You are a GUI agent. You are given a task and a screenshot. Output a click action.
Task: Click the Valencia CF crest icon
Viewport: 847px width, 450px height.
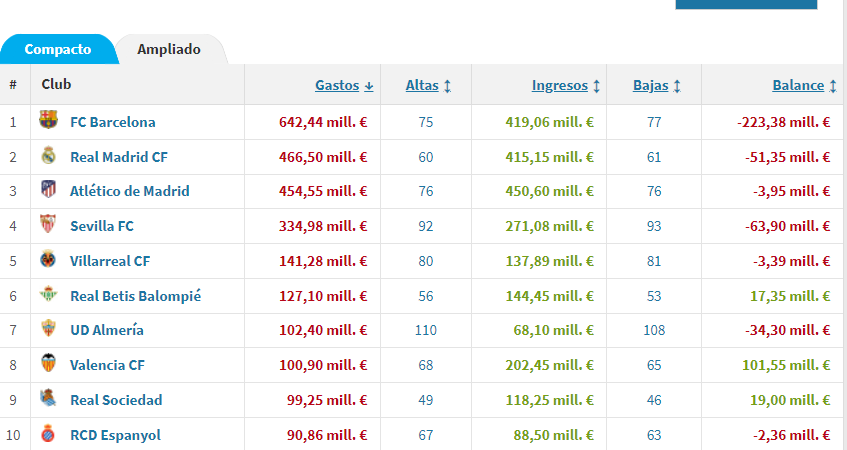pyautogui.click(x=48, y=363)
